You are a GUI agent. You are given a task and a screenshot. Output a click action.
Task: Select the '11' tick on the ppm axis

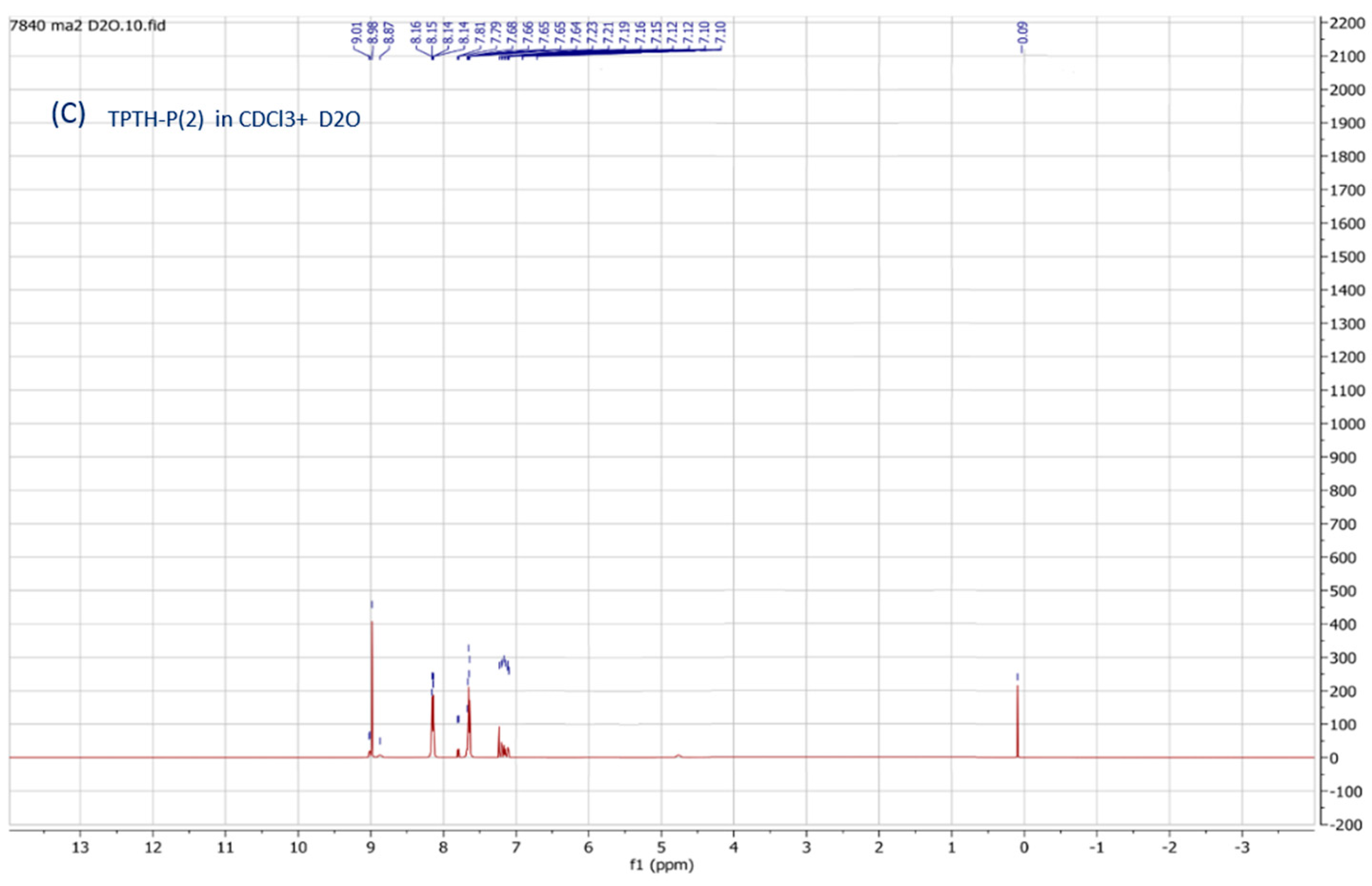(x=225, y=848)
